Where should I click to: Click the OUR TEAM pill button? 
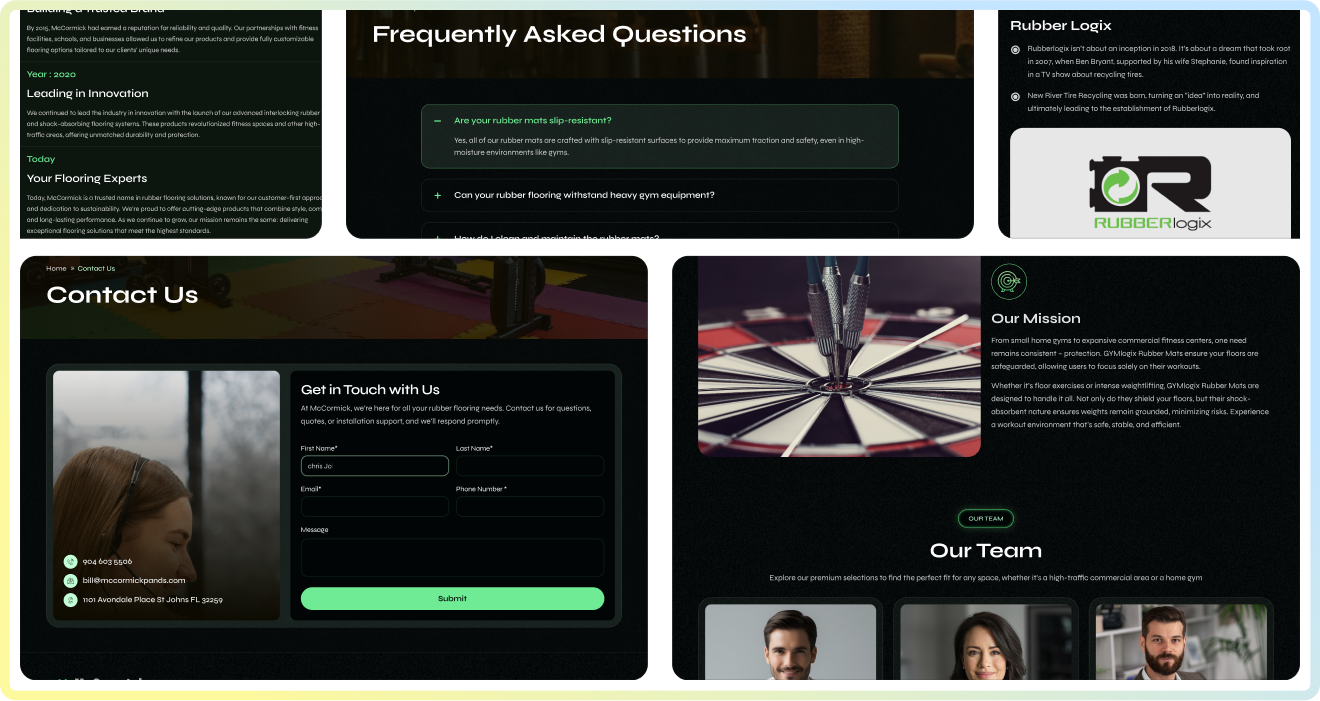[986, 518]
